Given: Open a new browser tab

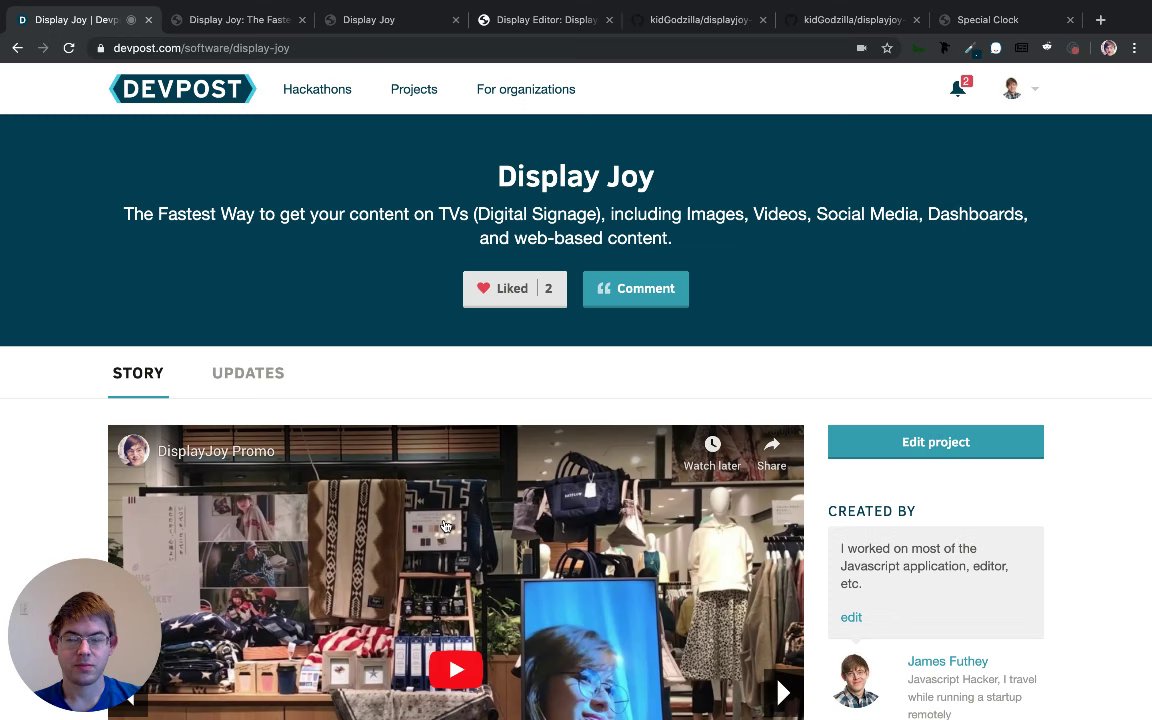Looking at the screenshot, I should [1101, 20].
